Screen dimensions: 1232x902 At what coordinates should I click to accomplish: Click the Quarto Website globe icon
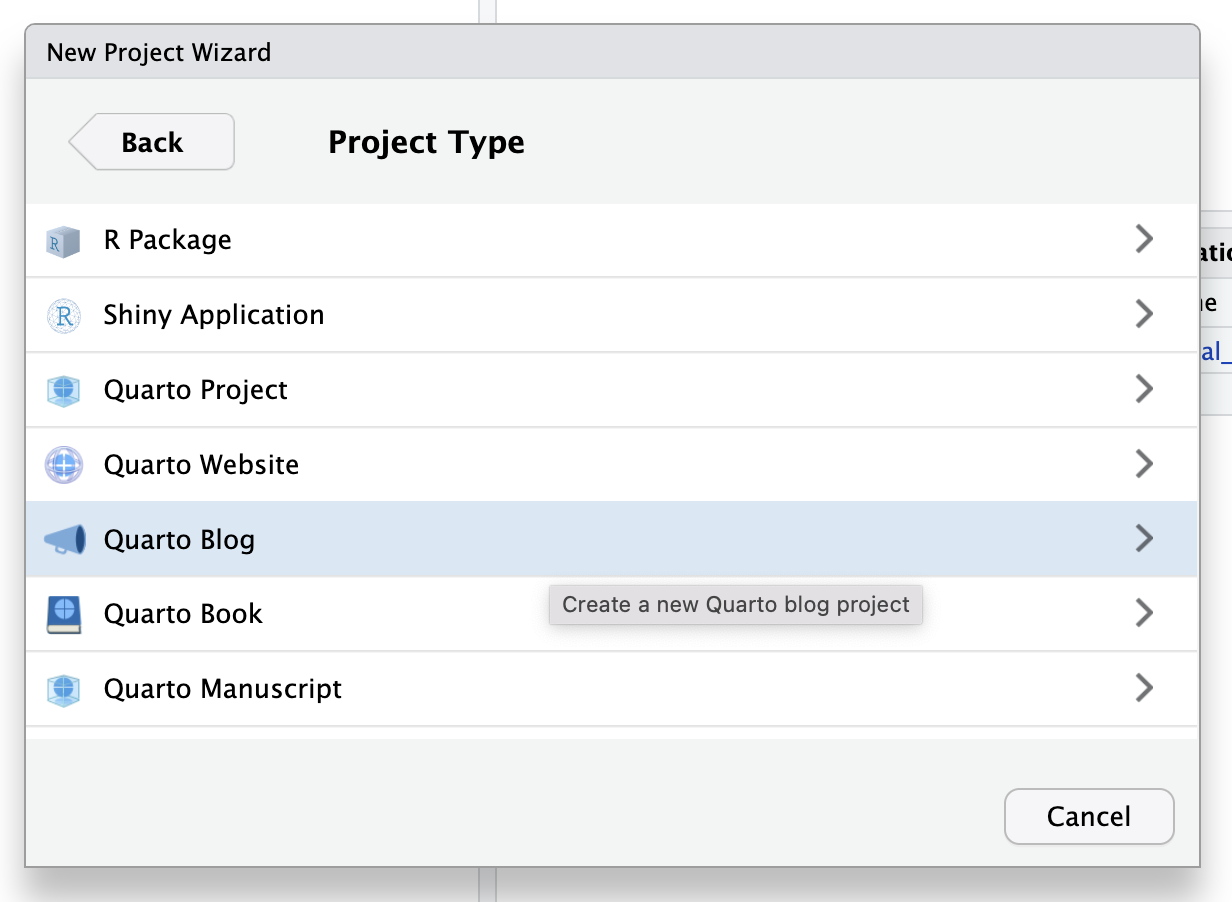click(63, 466)
